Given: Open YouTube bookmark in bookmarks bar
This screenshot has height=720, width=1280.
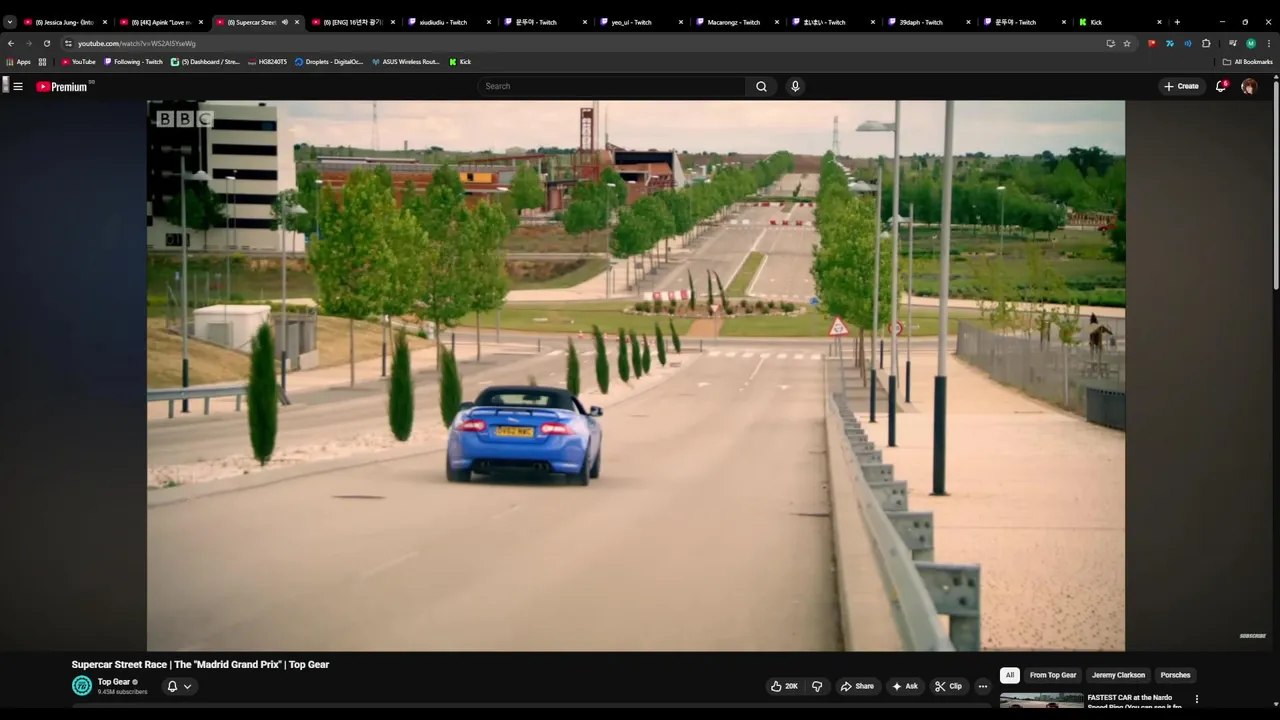Looking at the screenshot, I should click(78, 62).
